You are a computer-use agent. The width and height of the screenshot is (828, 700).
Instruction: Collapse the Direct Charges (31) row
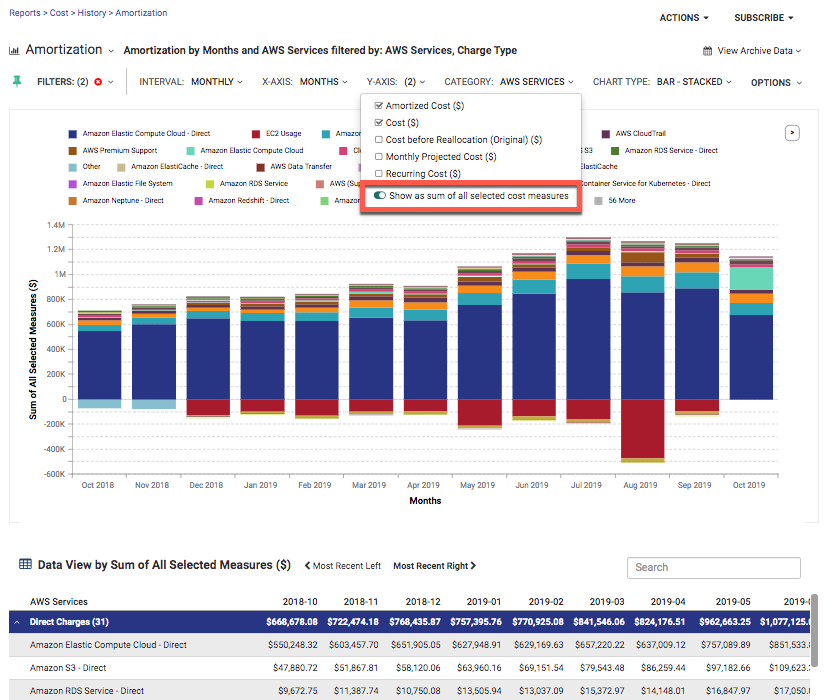pyautogui.click(x=17, y=622)
